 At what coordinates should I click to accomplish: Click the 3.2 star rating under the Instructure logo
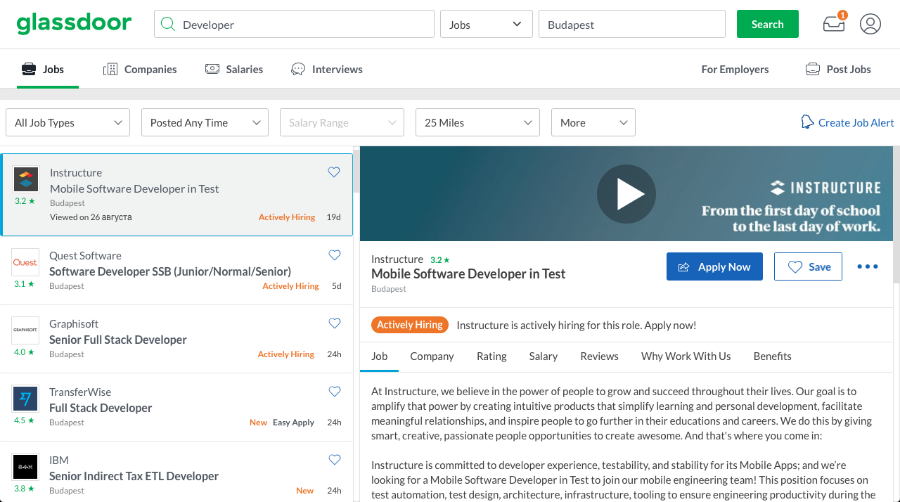click(x=25, y=201)
